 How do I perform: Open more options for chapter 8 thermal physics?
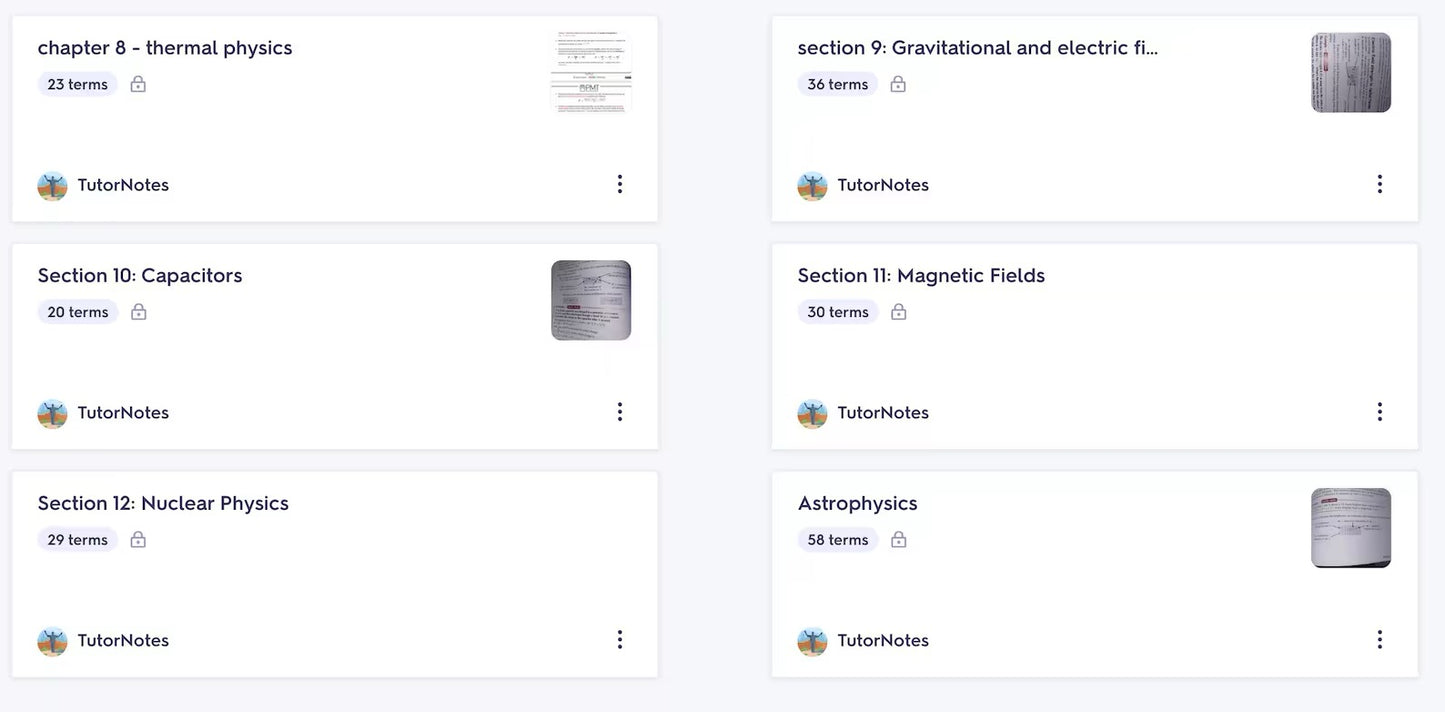[620, 184]
